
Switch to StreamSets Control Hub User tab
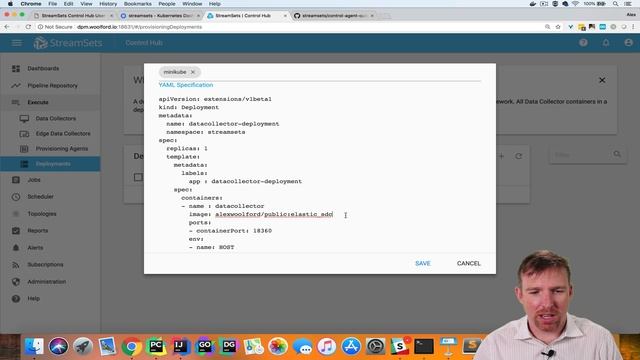click(73, 16)
